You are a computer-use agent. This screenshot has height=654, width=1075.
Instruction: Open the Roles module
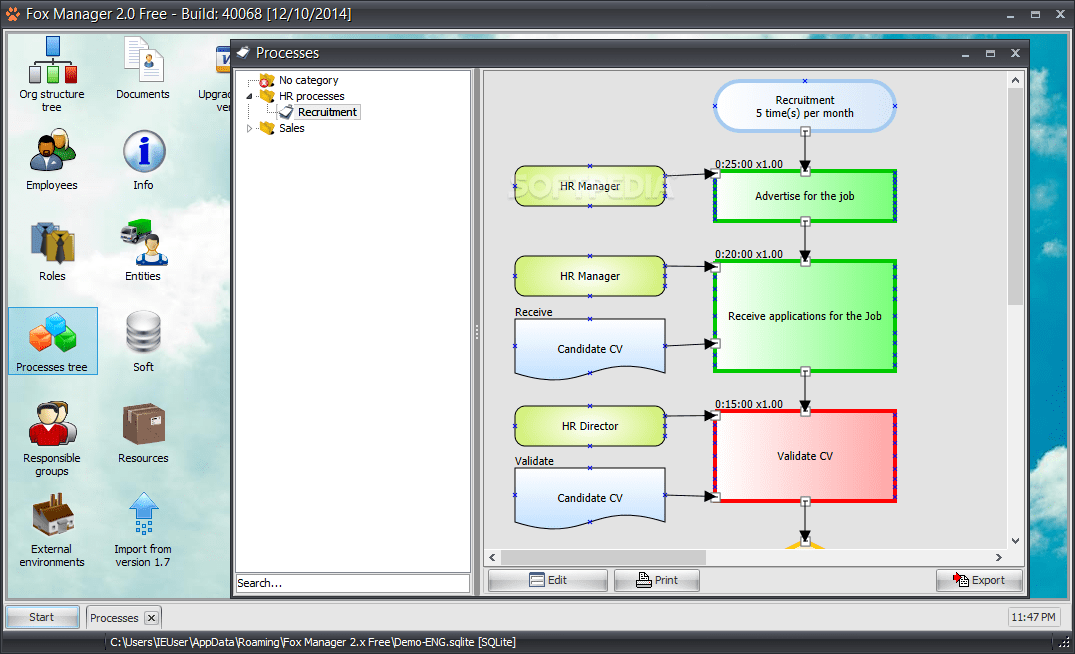[x=52, y=245]
